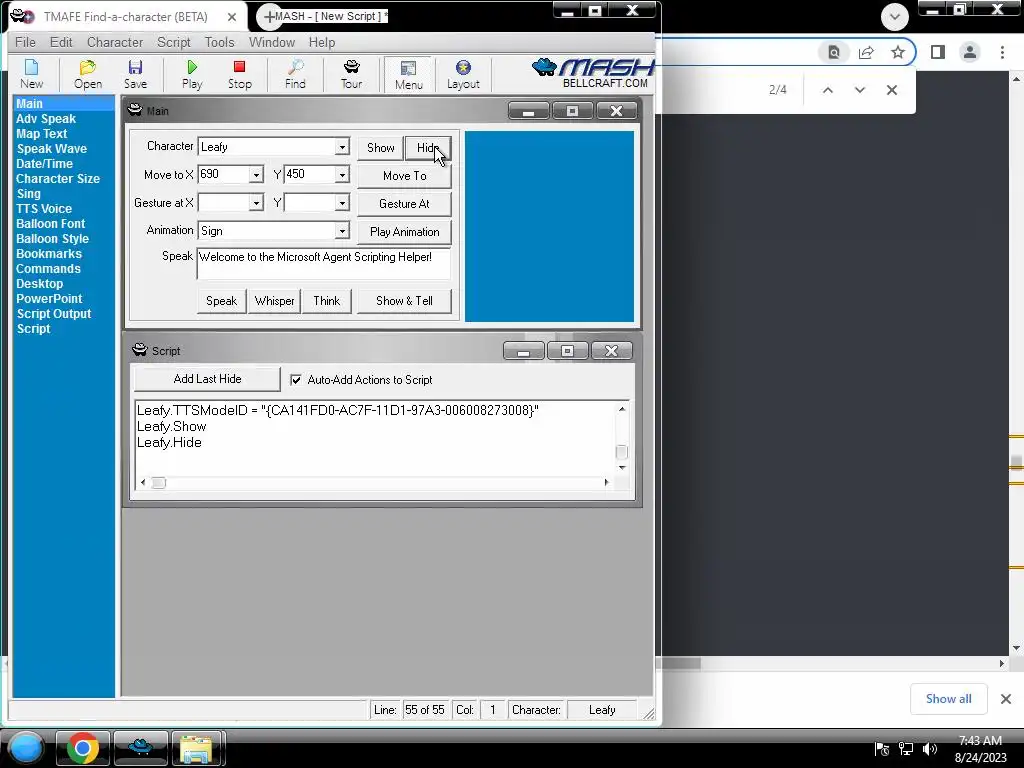Expand the Animation dropdown showing Sign
The height and width of the screenshot is (768, 1024).
[x=342, y=231]
